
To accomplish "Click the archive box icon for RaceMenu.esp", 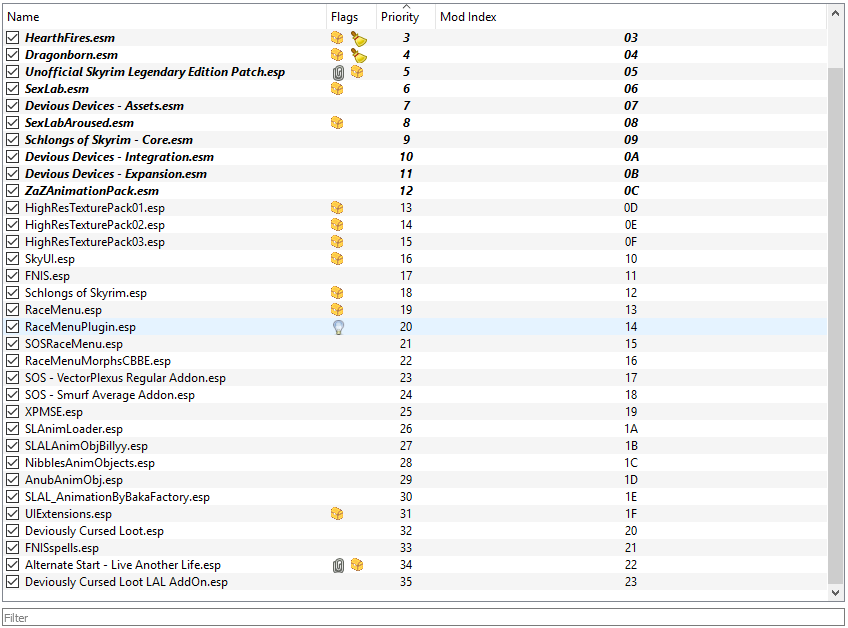I will (x=337, y=309).
